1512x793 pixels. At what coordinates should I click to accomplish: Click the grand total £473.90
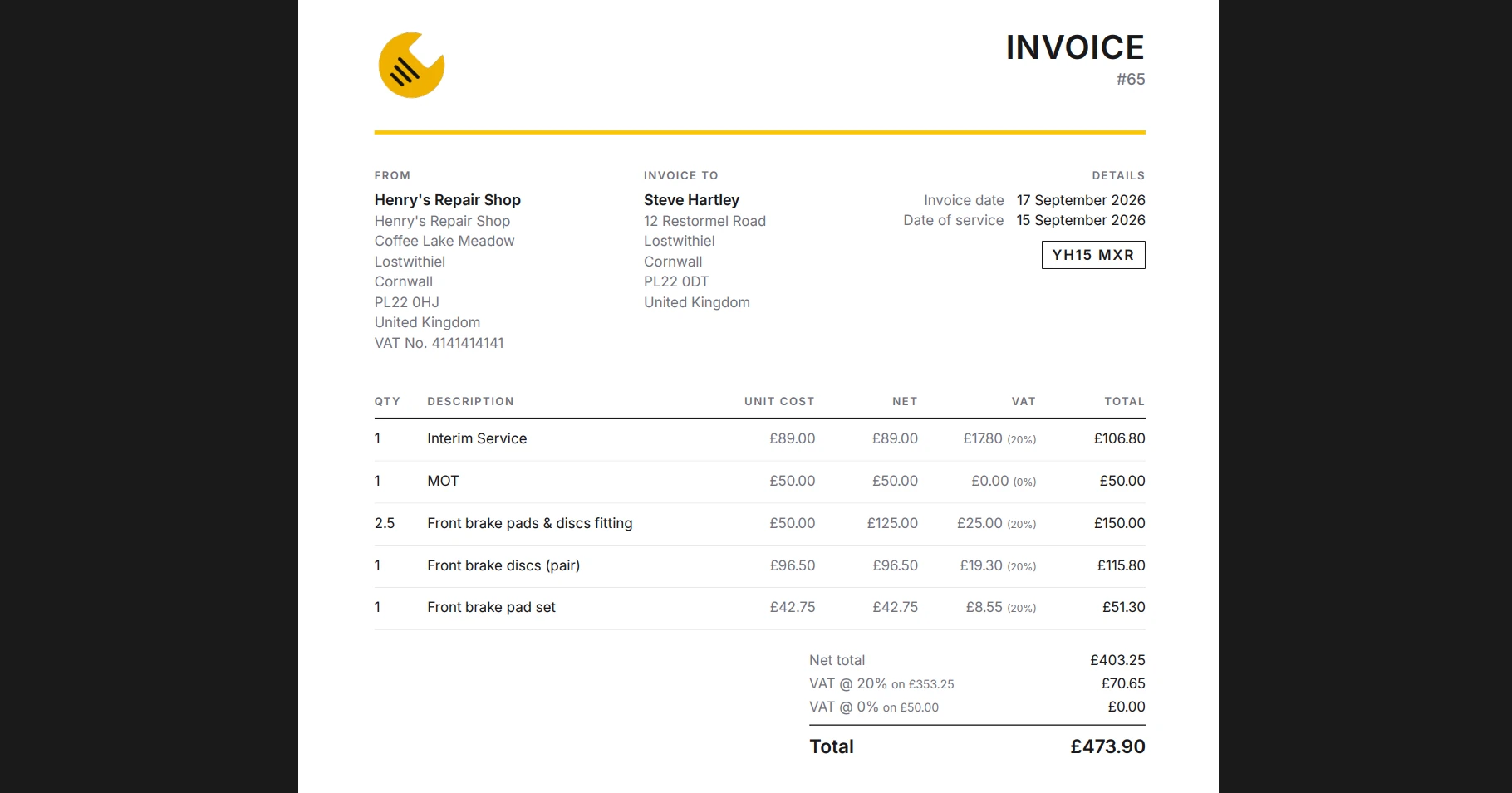(x=1107, y=746)
